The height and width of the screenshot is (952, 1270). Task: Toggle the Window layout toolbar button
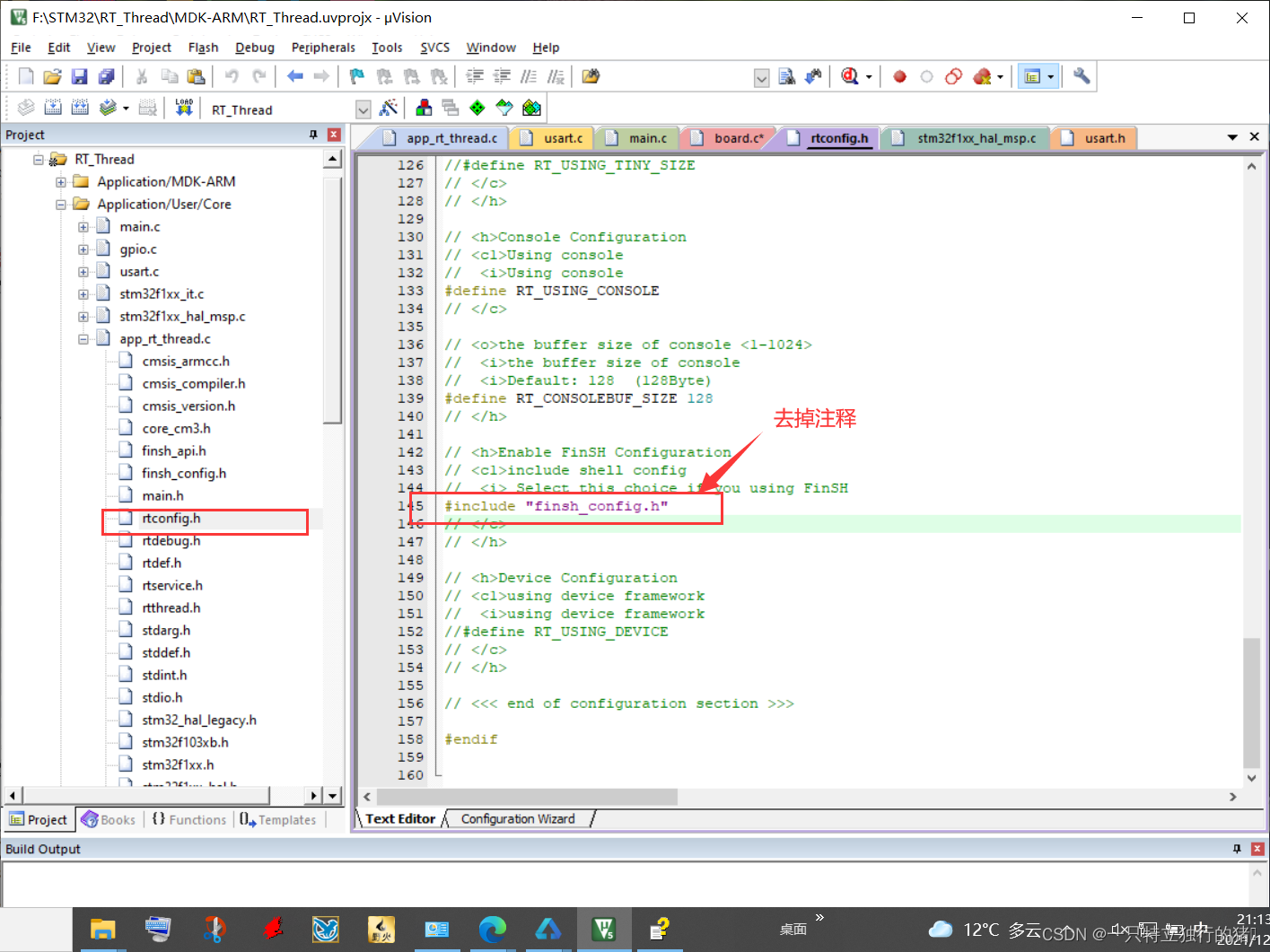(x=1032, y=77)
